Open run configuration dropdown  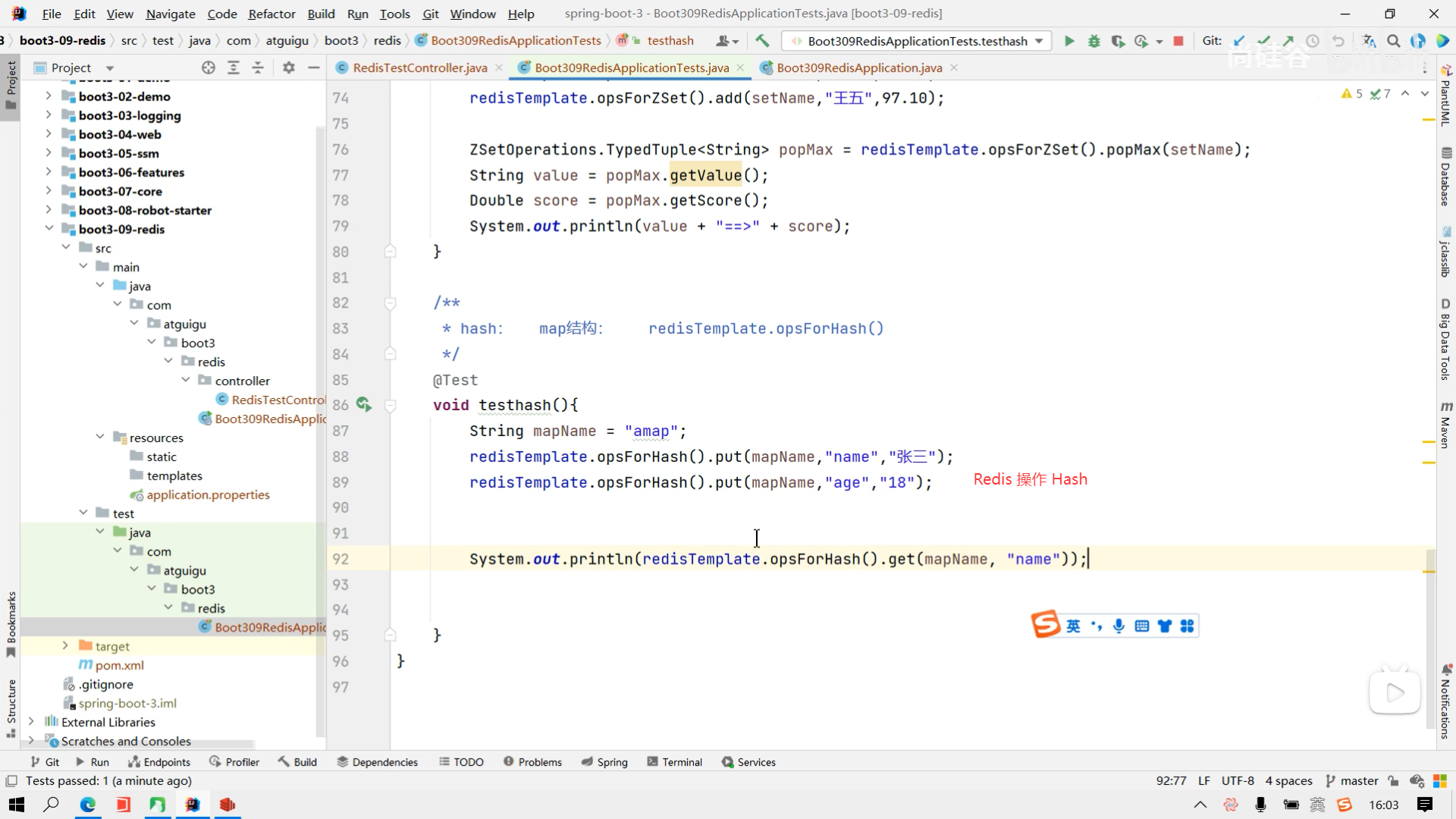coord(1039,41)
